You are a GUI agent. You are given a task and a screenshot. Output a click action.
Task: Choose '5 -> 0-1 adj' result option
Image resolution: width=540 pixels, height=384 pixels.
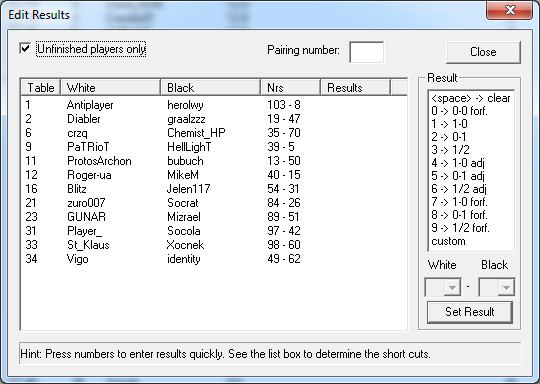pos(471,176)
